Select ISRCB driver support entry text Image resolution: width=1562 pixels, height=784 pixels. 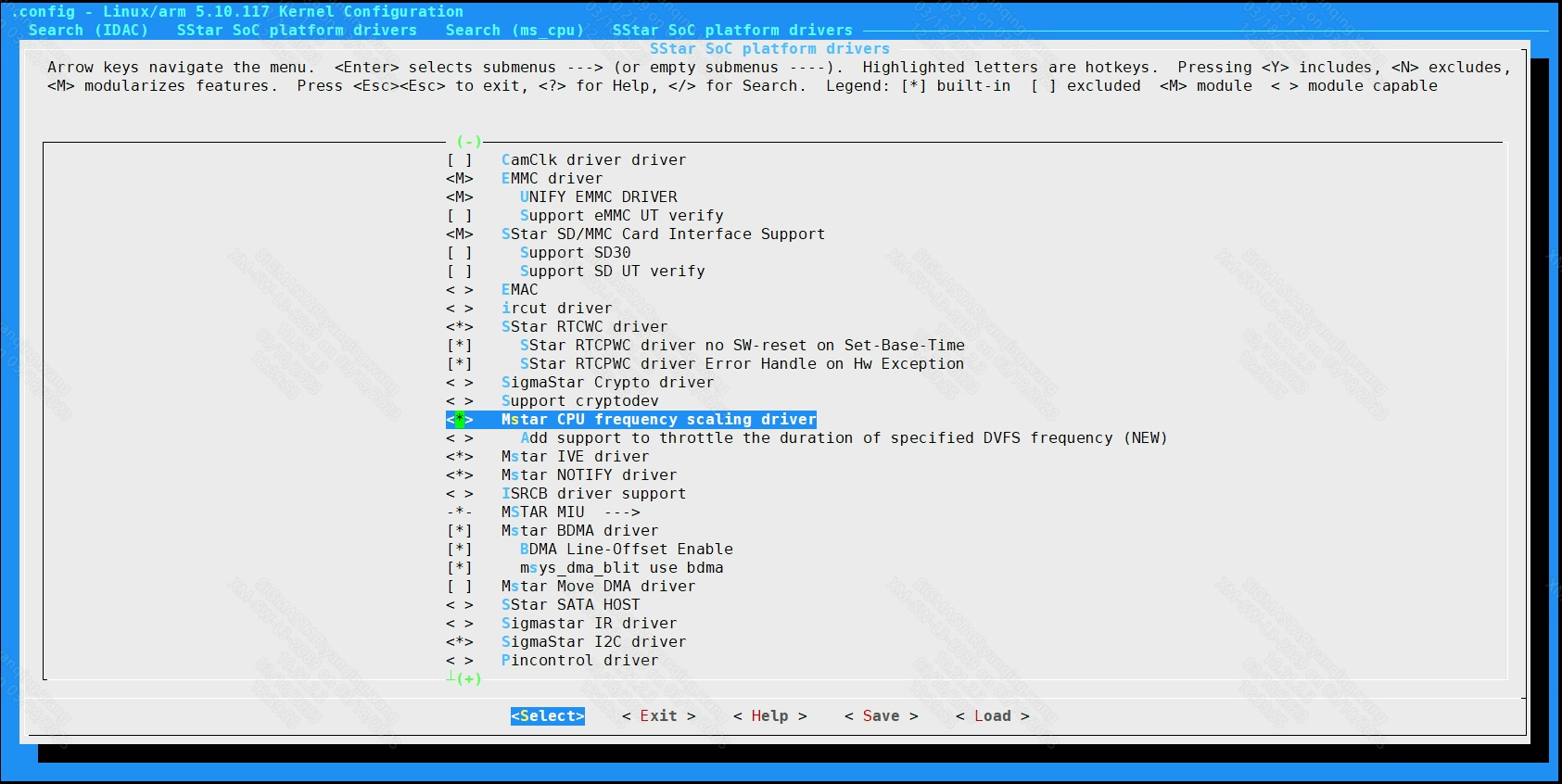[x=594, y=493]
